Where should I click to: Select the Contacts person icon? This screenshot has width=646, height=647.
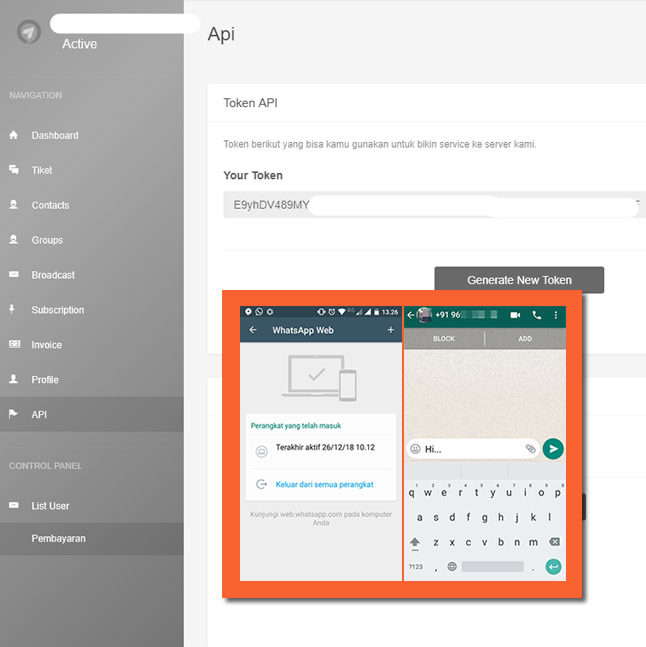click(x=14, y=205)
